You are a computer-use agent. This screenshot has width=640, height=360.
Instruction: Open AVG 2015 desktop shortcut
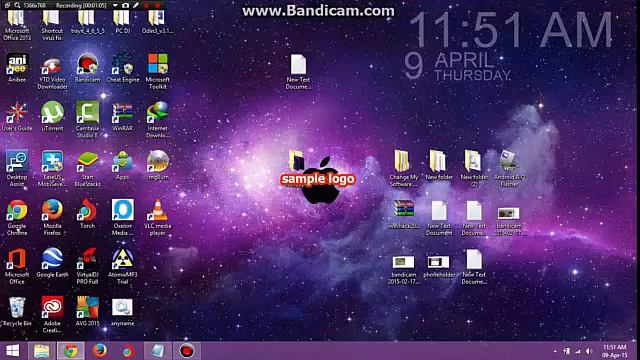point(87,311)
